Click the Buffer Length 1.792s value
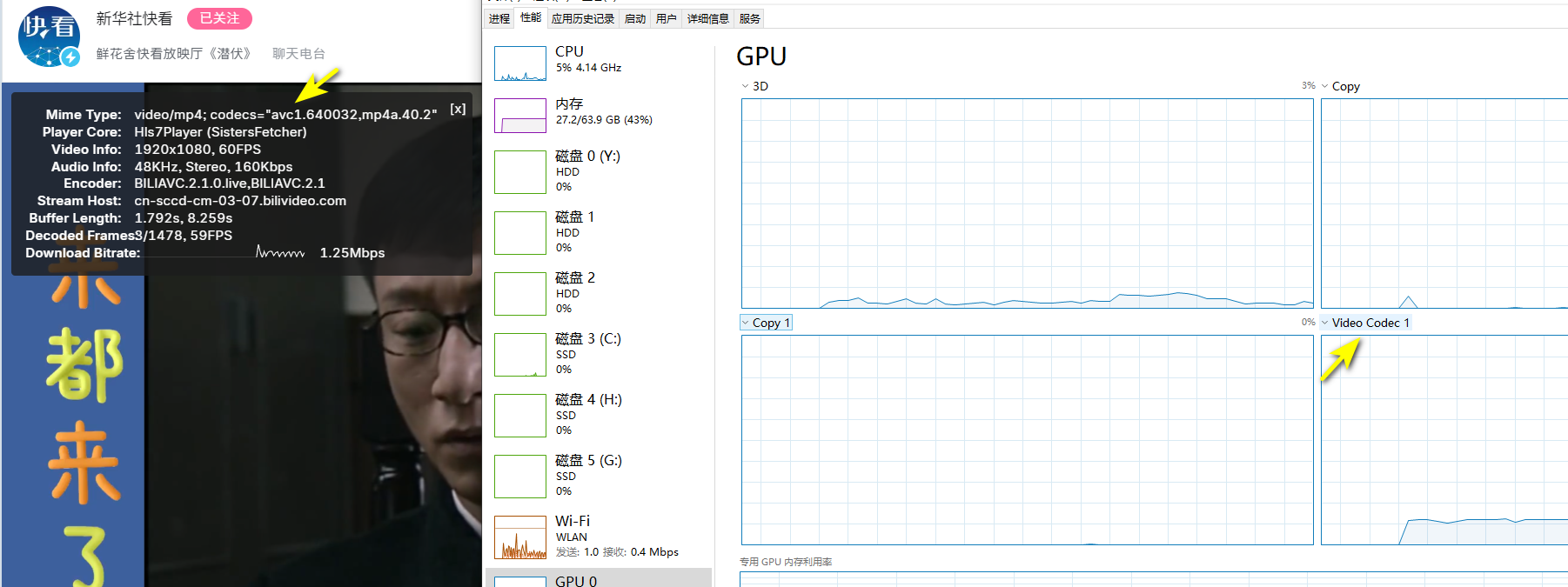Image resolution: width=1568 pixels, height=587 pixels. pos(184,218)
